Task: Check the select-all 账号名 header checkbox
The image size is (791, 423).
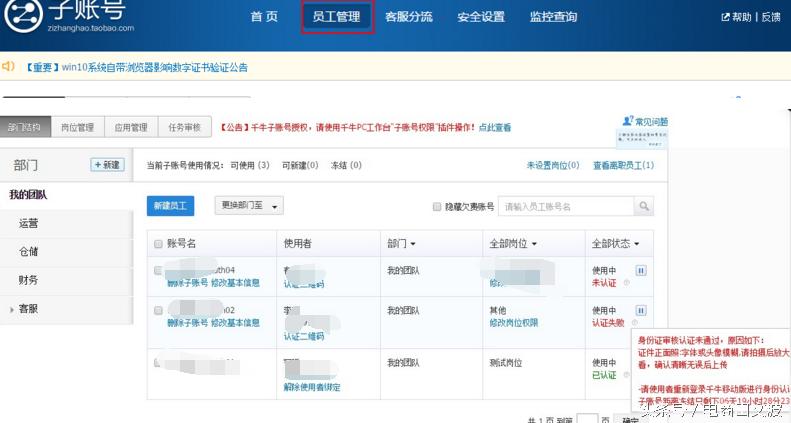Action: [158, 244]
